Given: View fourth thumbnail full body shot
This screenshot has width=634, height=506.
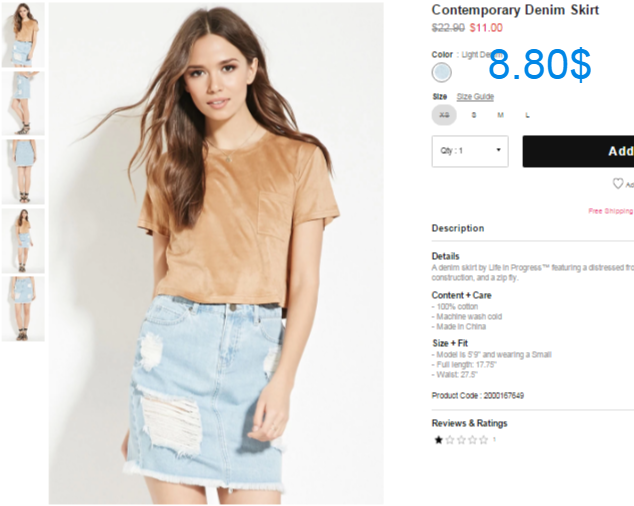Looking at the screenshot, I should click(x=23, y=241).
